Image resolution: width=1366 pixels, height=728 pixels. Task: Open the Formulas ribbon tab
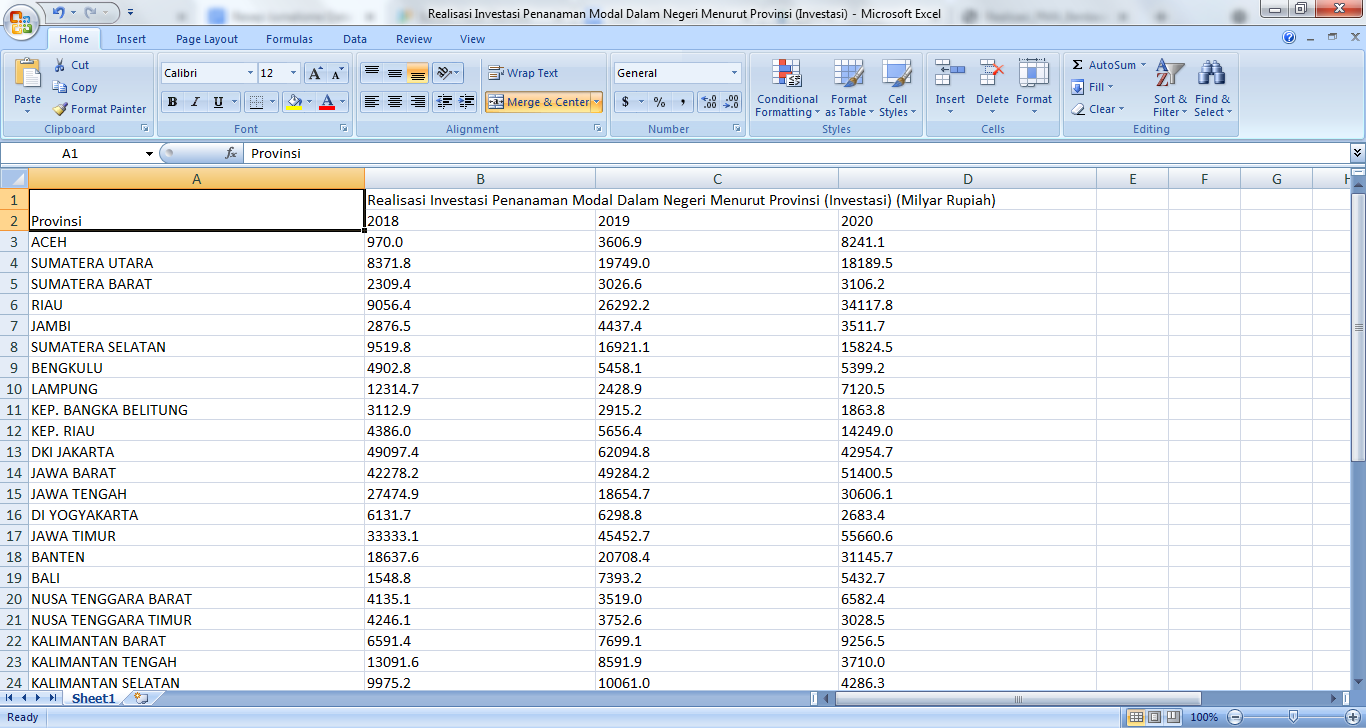(x=289, y=39)
